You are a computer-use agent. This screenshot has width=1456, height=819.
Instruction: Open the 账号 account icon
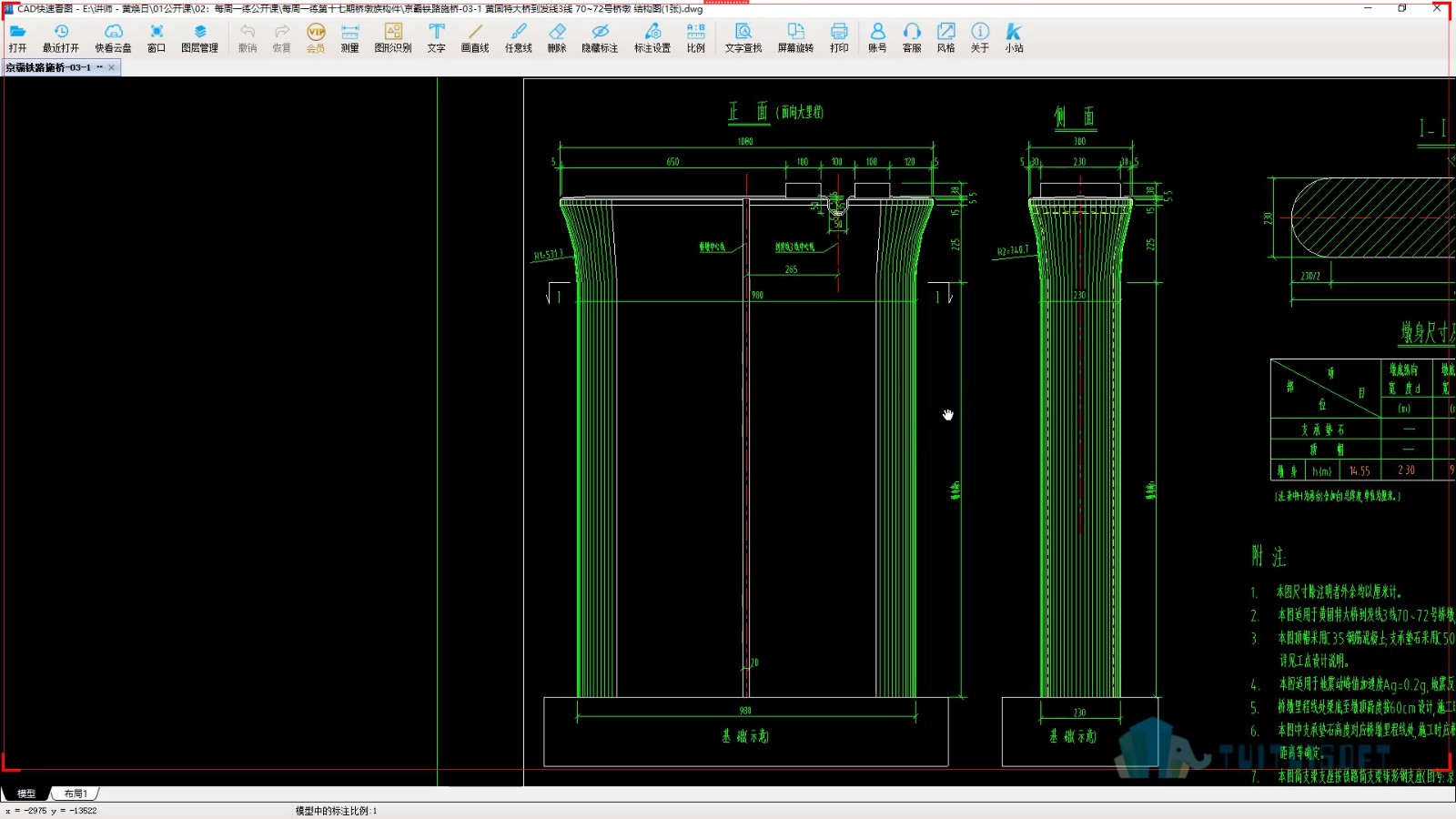coord(877,37)
